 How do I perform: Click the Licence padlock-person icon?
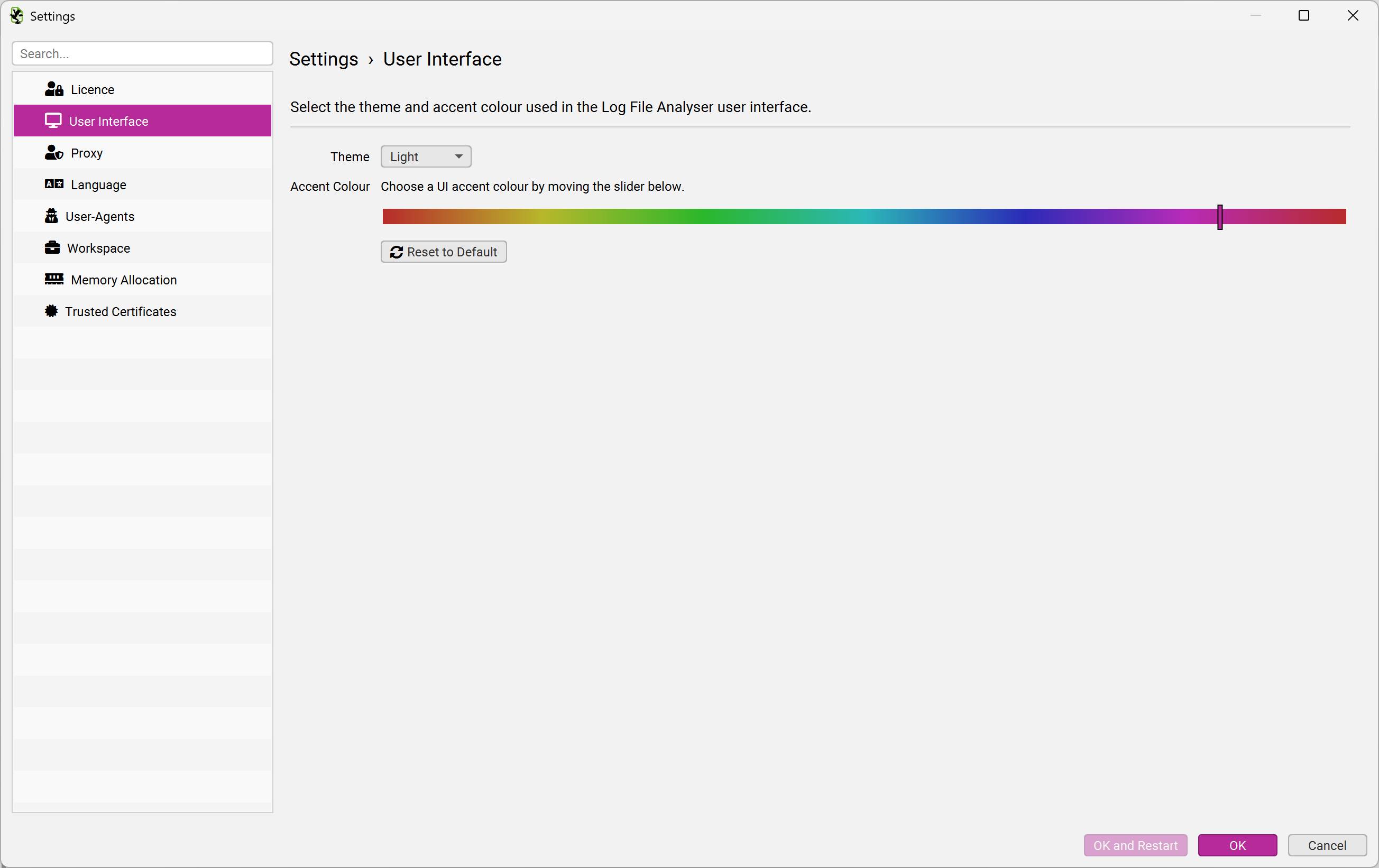pyautogui.click(x=54, y=89)
